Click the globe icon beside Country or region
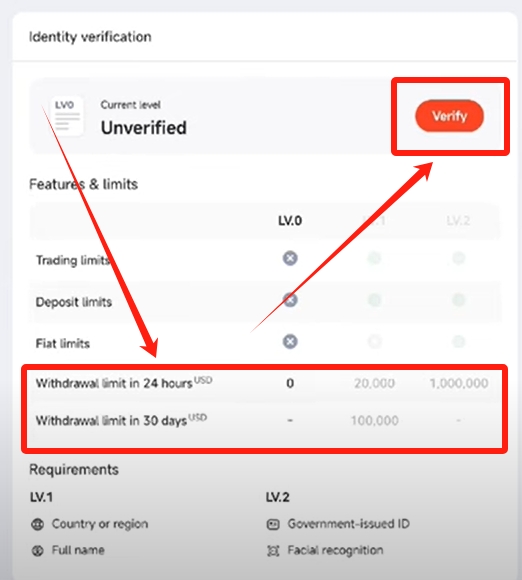This screenshot has height=580, width=522. [37, 524]
